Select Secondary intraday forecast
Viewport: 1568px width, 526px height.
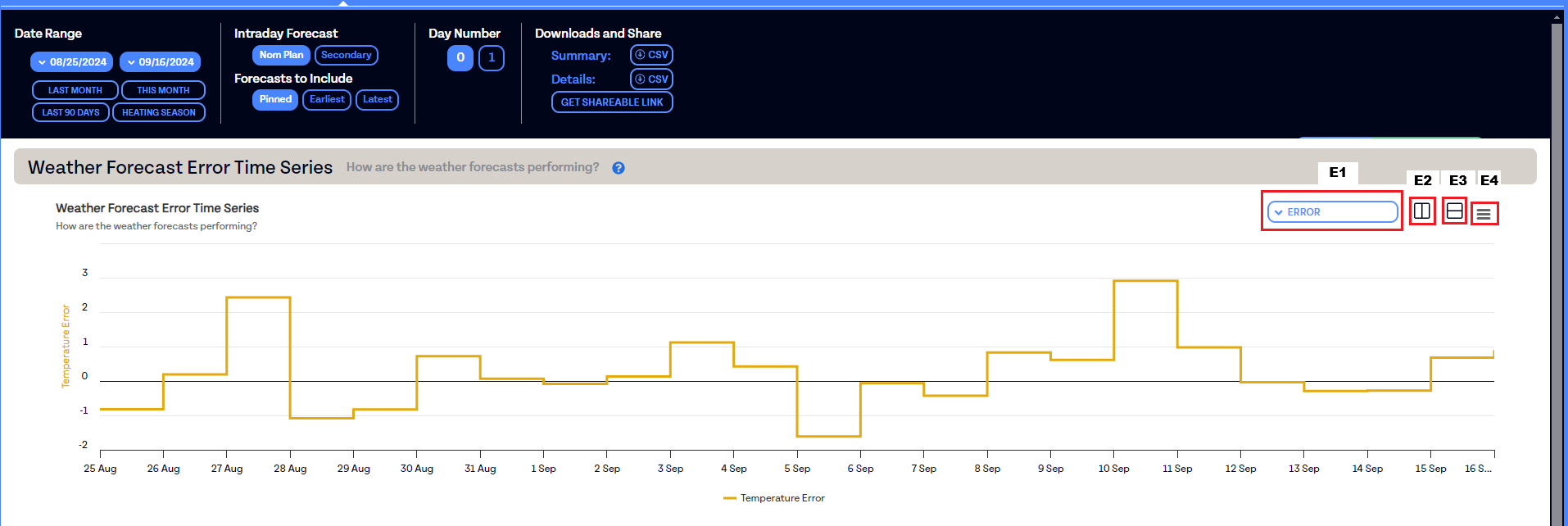(x=347, y=55)
